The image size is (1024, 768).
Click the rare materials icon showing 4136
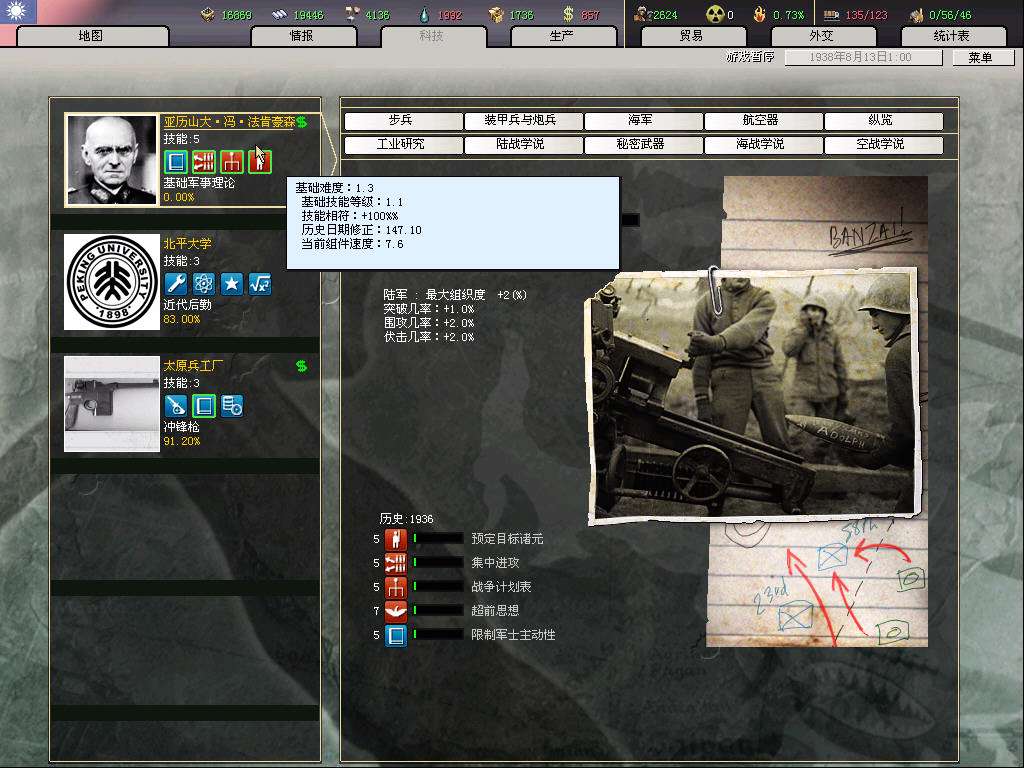point(352,14)
